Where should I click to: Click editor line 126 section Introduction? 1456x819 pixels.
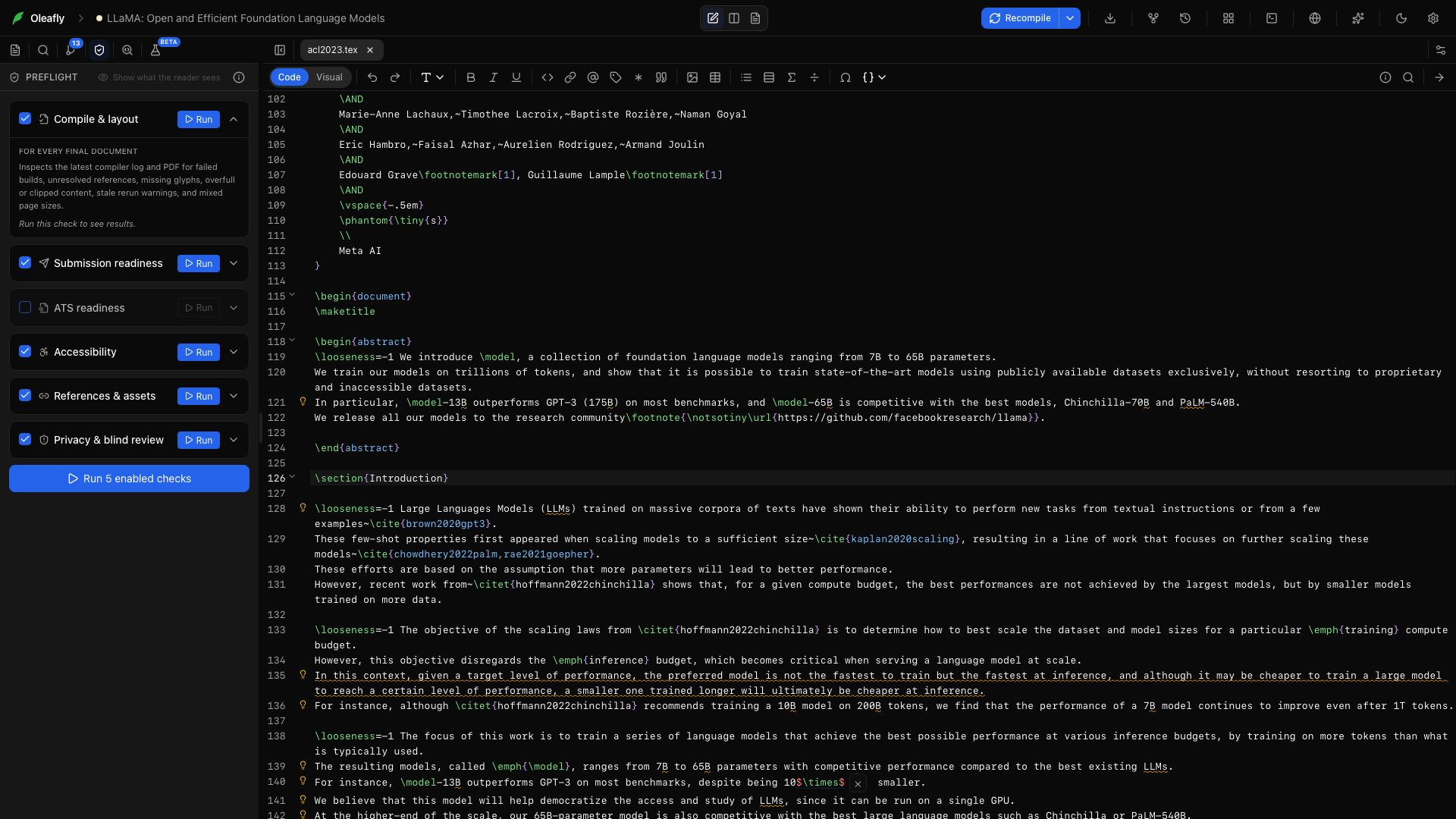pyautogui.click(x=381, y=479)
